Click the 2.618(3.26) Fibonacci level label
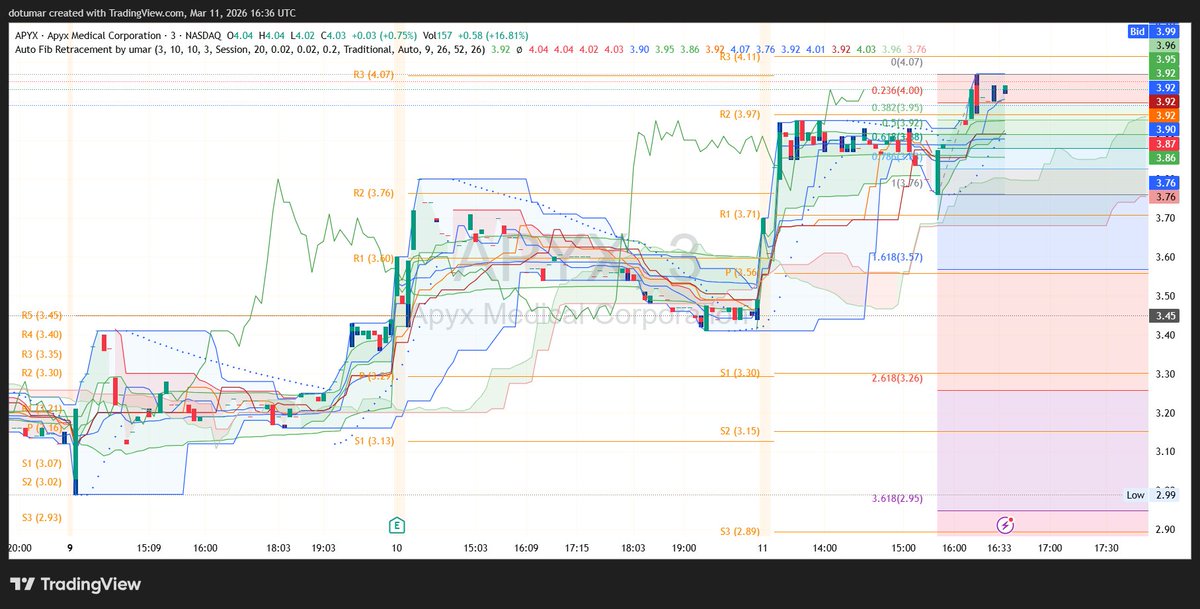This screenshot has width=1200, height=609. [897, 378]
